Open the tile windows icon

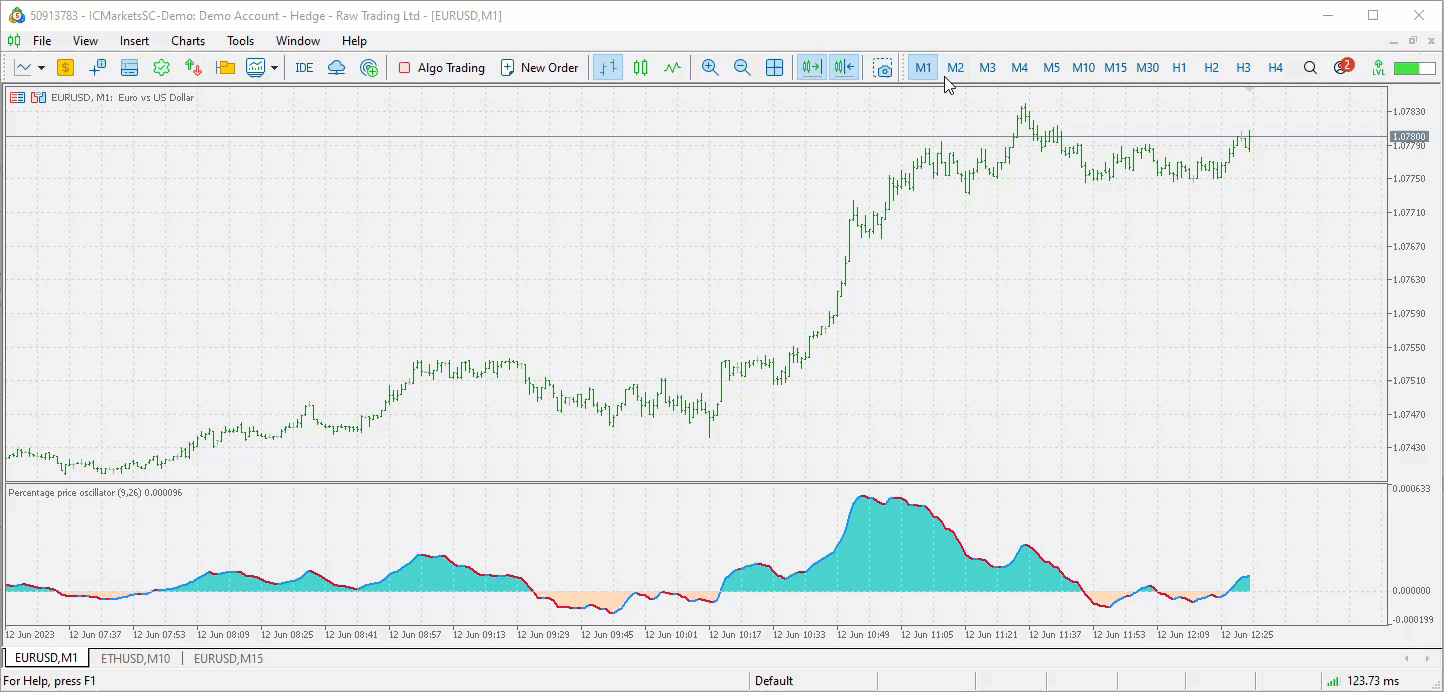[775, 67]
